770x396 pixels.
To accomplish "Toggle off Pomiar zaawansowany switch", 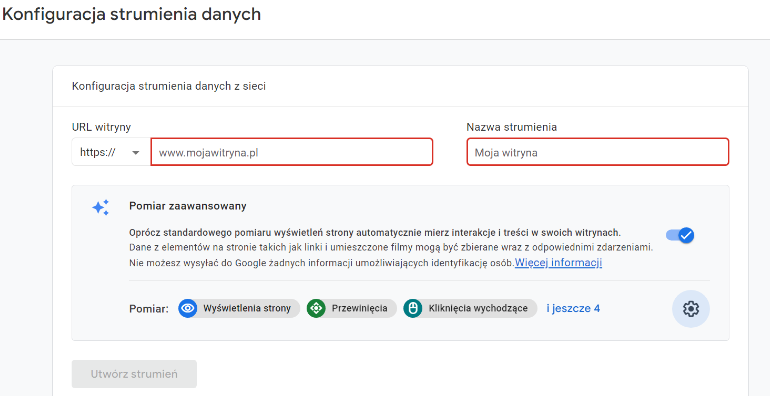I will 680,235.
